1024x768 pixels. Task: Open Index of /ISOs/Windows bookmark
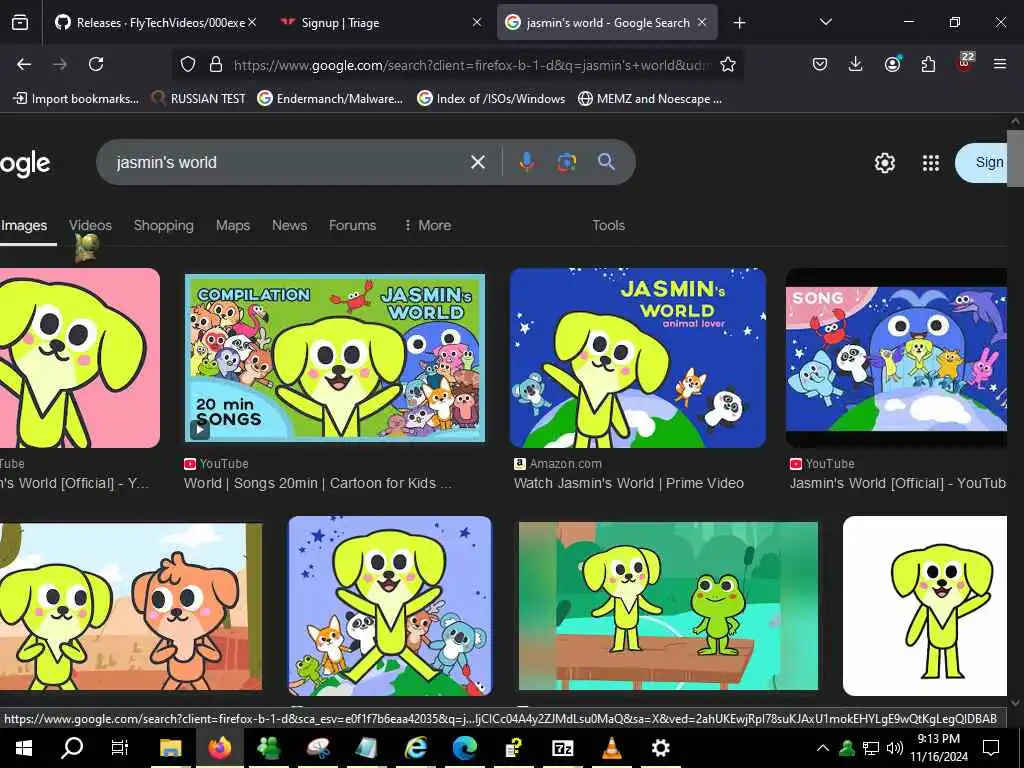click(491, 99)
